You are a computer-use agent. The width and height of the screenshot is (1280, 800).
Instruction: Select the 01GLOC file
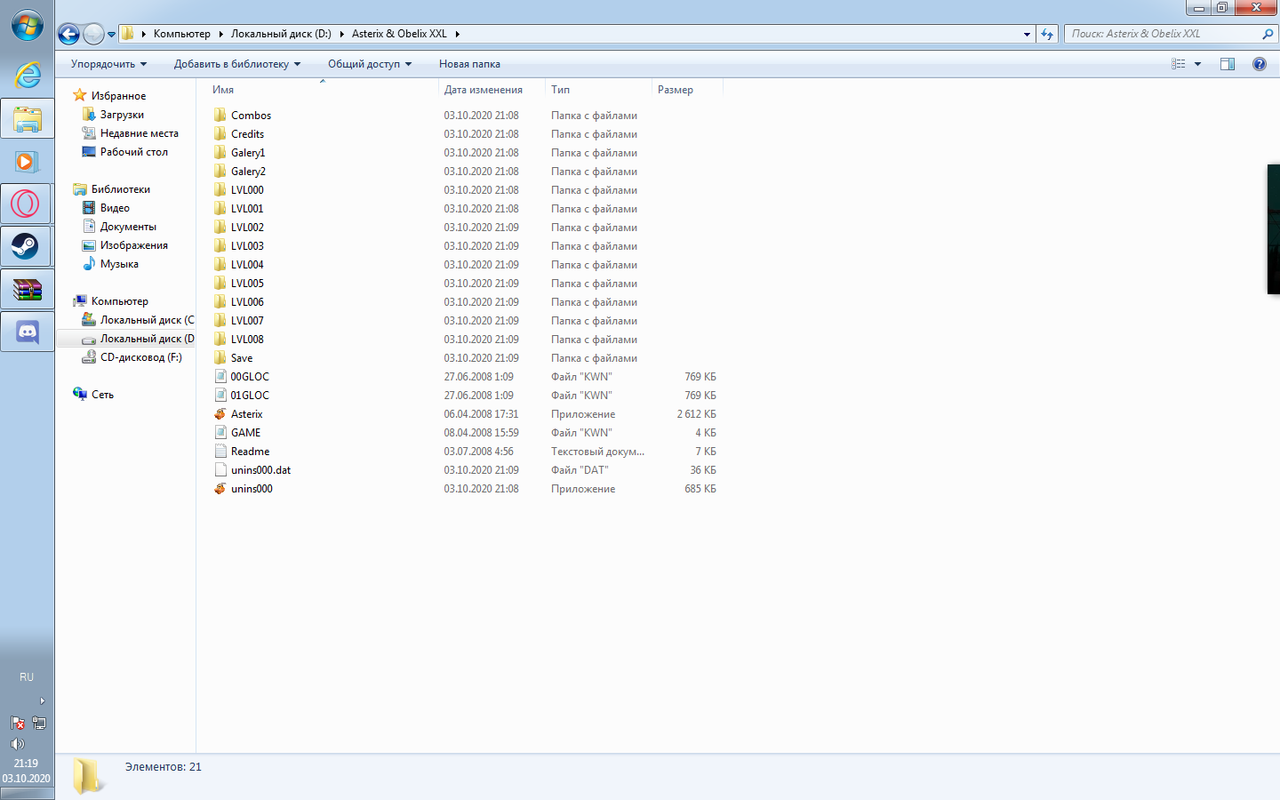[x=250, y=395]
